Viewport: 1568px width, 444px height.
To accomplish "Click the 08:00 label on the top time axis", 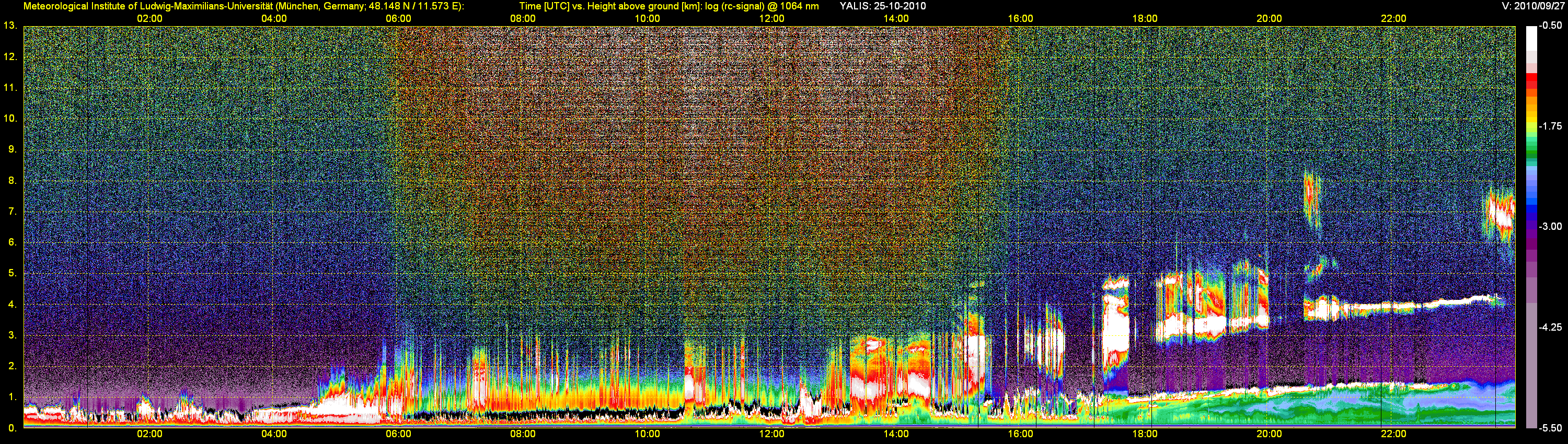I will (x=523, y=19).
